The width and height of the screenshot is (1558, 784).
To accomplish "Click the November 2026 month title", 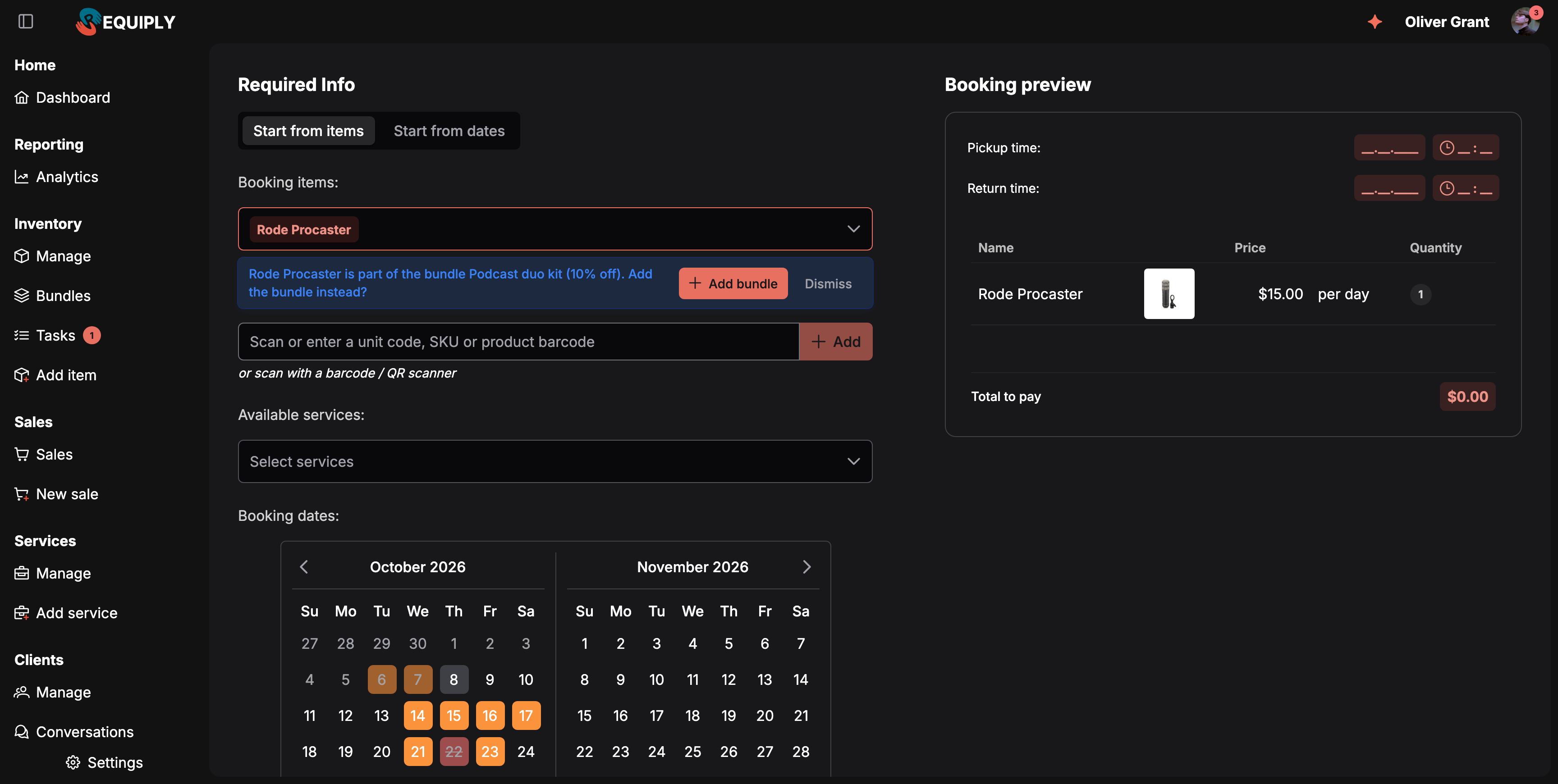I will tap(692, 566).
